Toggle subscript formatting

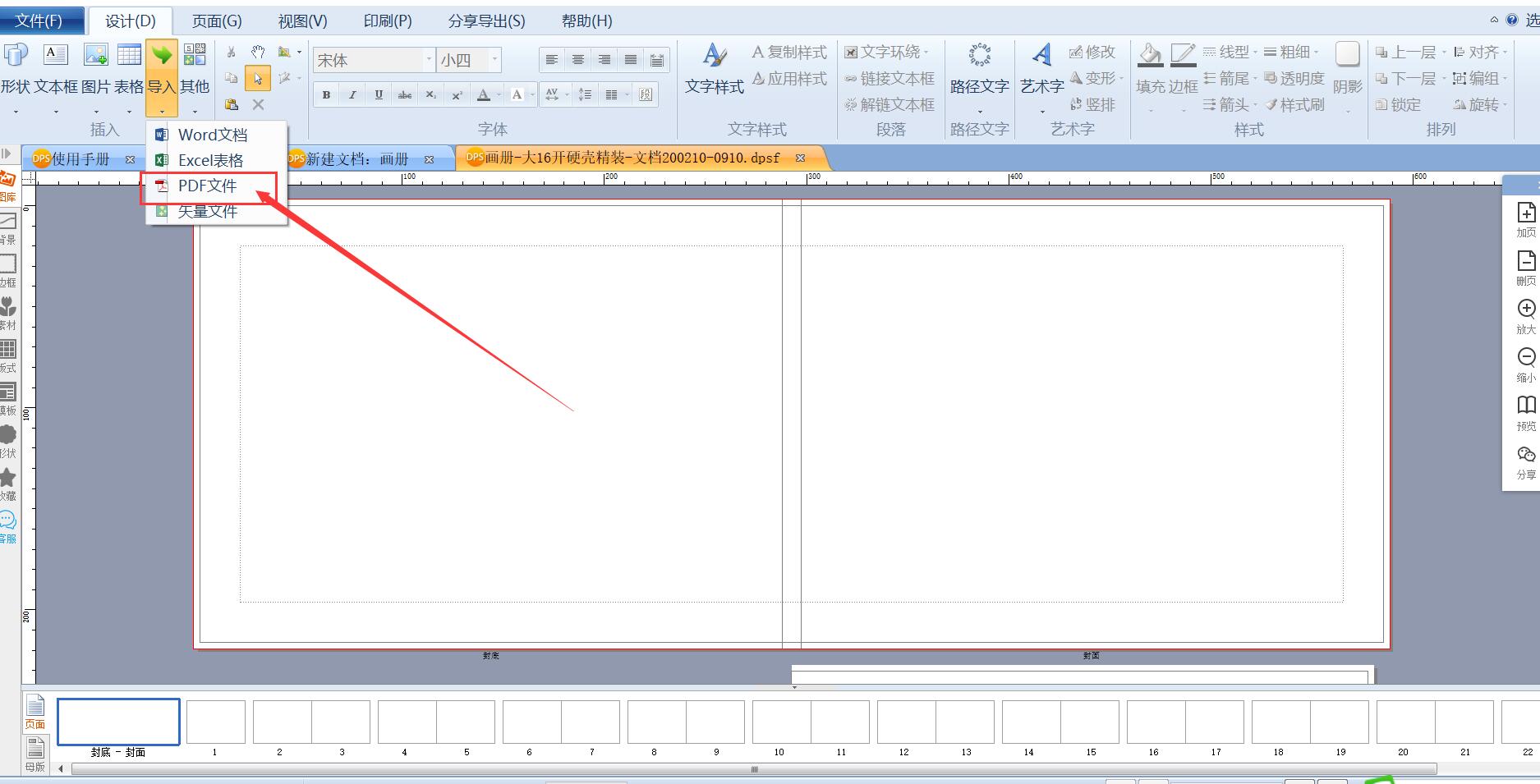click(431, 95)
